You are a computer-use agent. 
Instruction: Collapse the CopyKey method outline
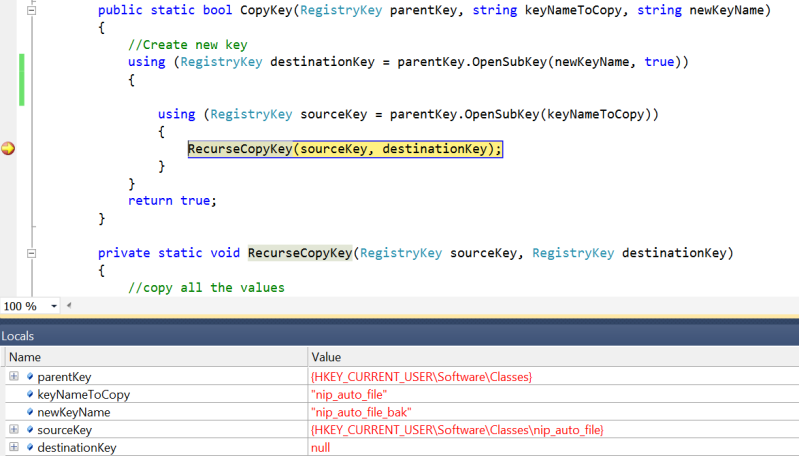[32, 10]
